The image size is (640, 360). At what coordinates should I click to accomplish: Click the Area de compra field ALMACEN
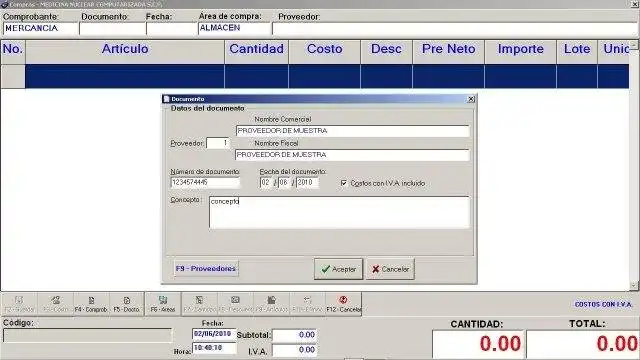pos(234,29)
